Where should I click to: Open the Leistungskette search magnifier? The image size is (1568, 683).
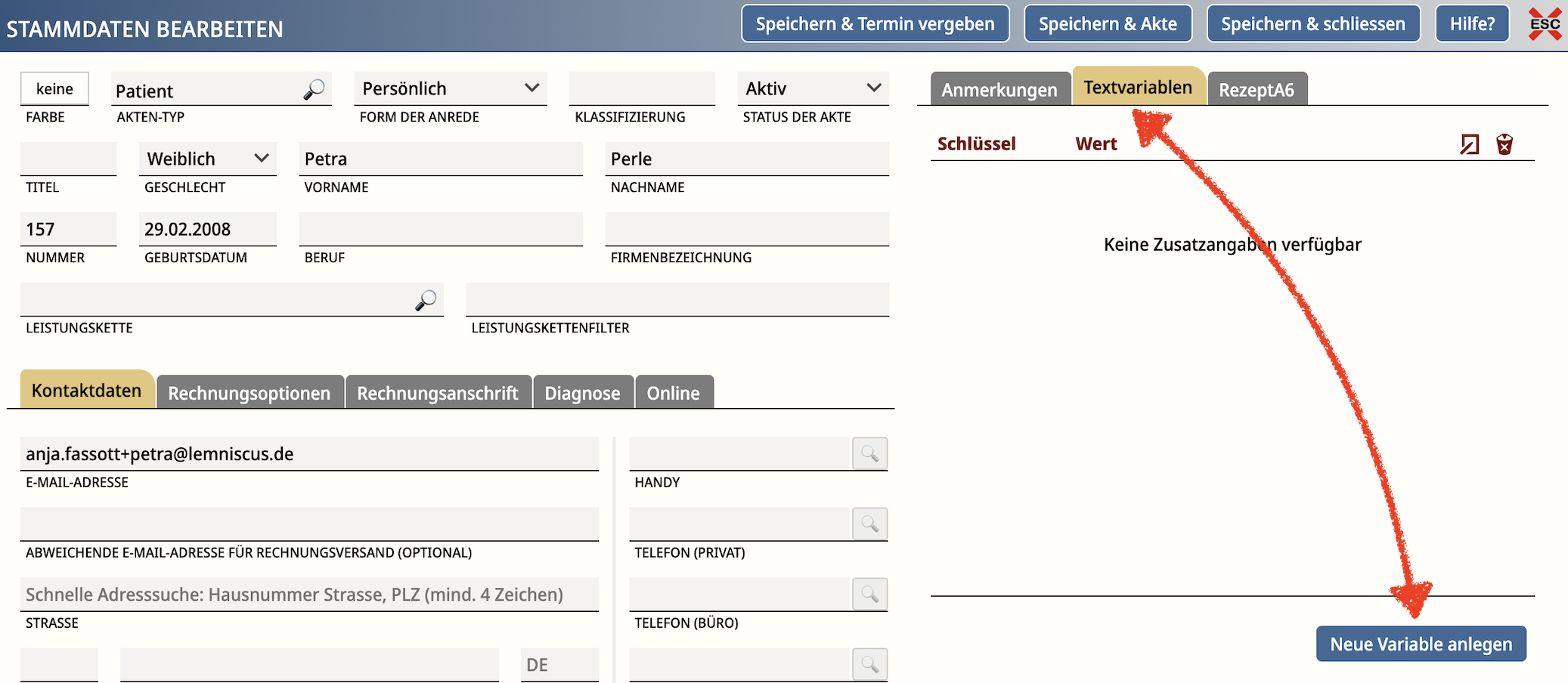click(426, 301)
